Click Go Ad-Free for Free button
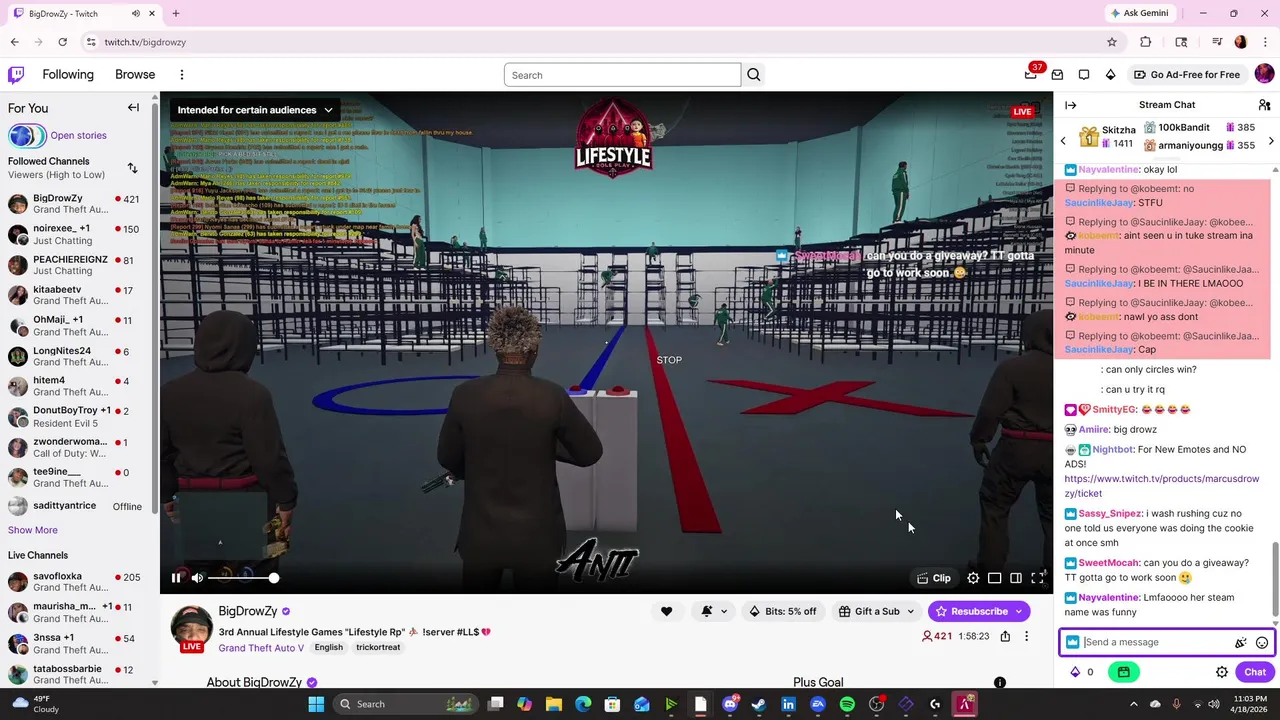Screen dimensions: 1280x720 click(1187, 75)
